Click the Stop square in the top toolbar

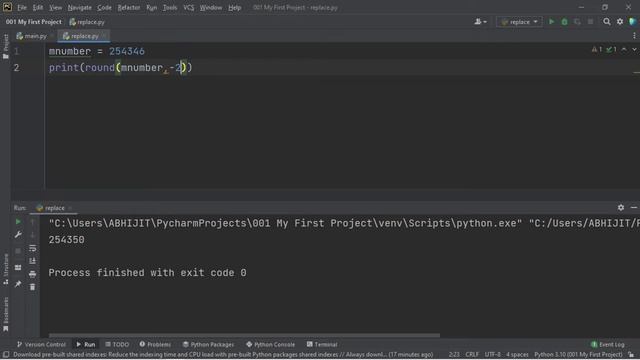(x=590, y=22)
